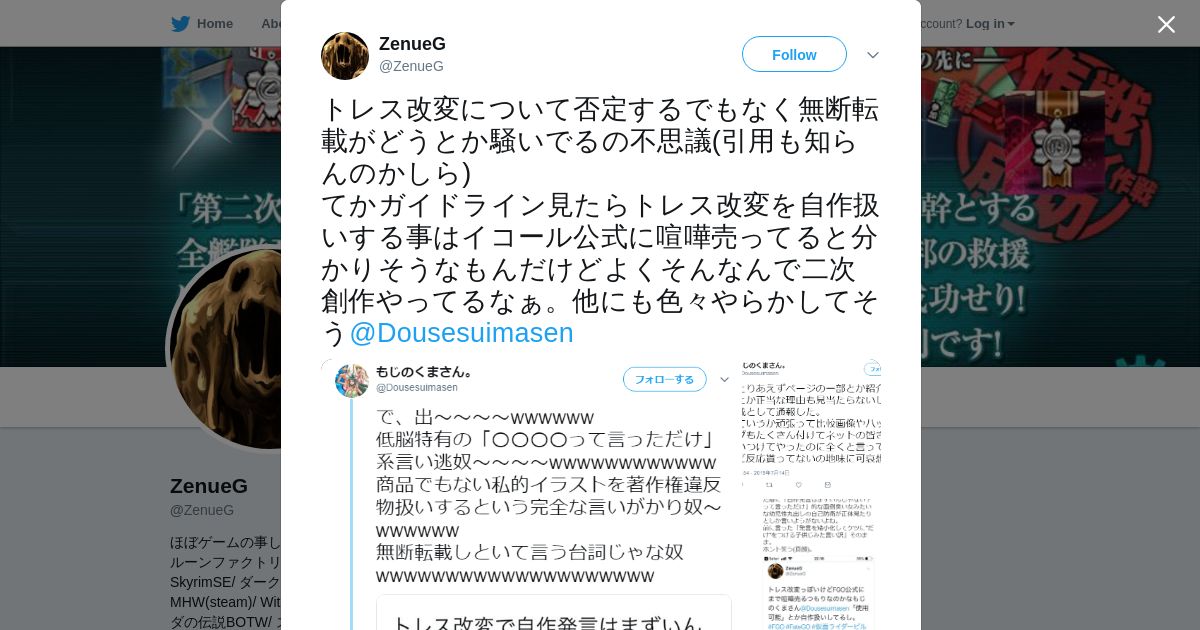Viewport: 1200px width, 630px height.
Task: Follow ZenueG using the Follow button
Action: click(794, 54)
